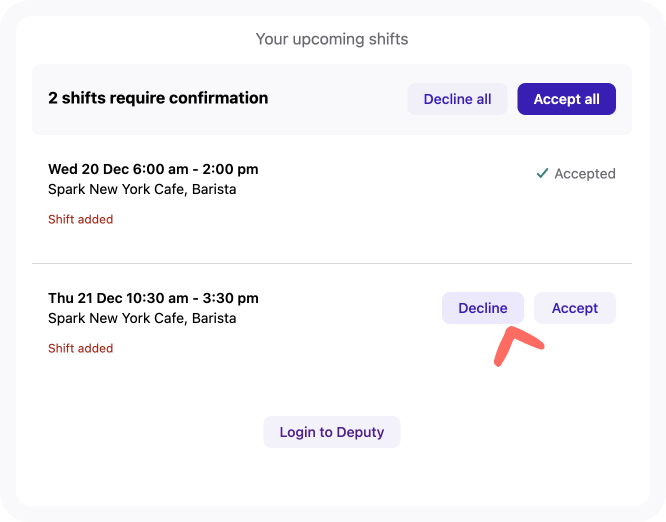
Task: Click the green checkmark next to Accepted
Action: tap(542, 173)
